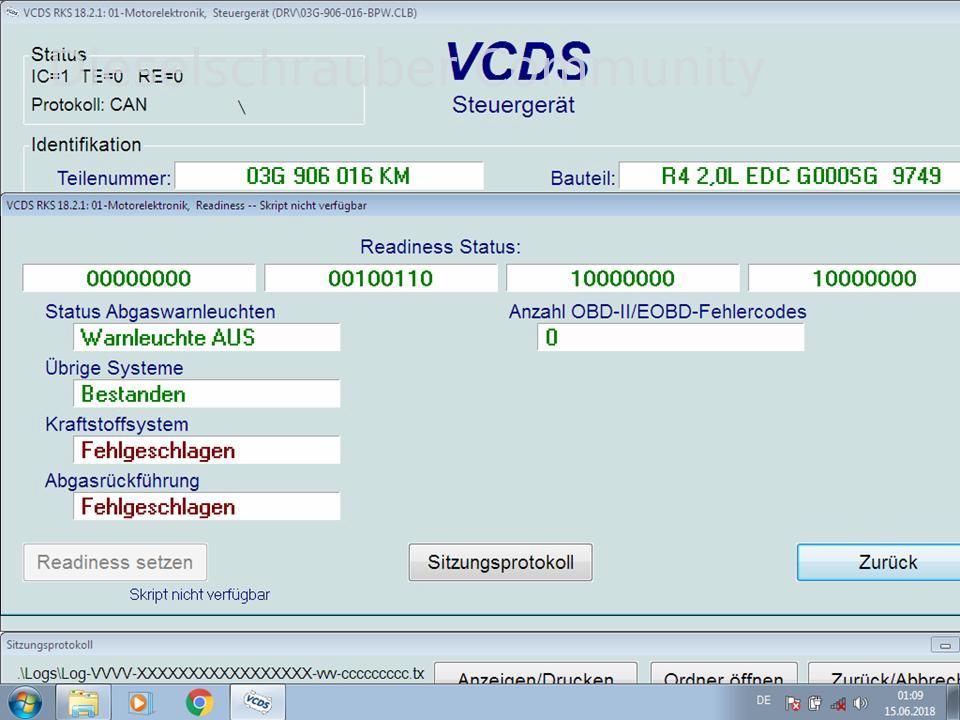Click the Teilenummer label
Screen dimensions: 960x720
pos(114,178)
